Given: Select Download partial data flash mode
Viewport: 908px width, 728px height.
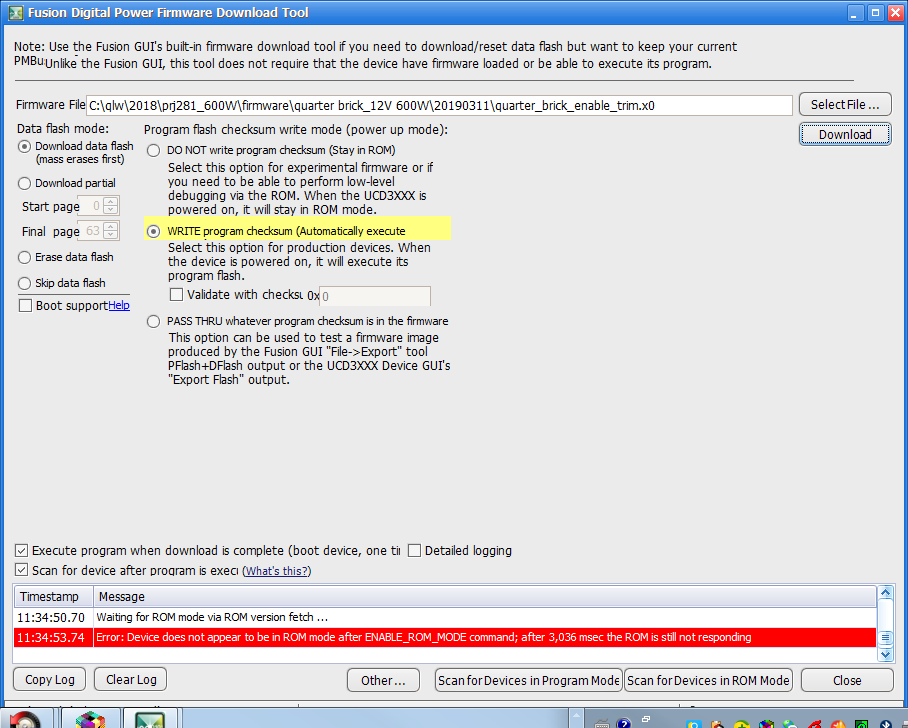Looking at the screenshot, I should click(24, 184).
